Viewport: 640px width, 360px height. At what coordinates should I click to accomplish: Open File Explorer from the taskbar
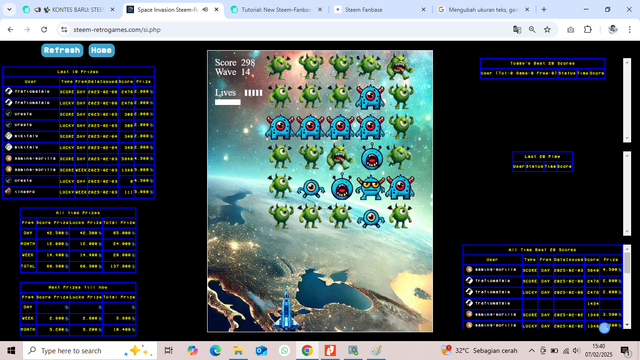tap(238, 351)
